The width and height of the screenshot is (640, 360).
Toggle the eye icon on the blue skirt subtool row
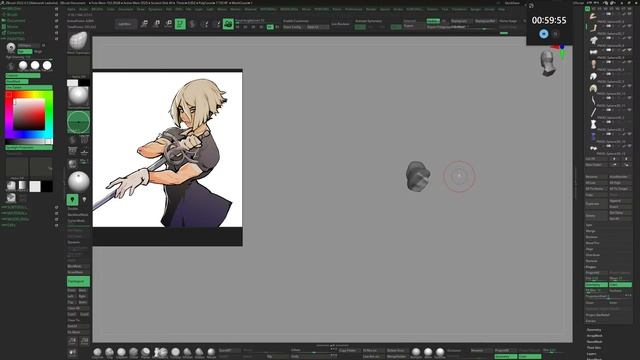629,134
